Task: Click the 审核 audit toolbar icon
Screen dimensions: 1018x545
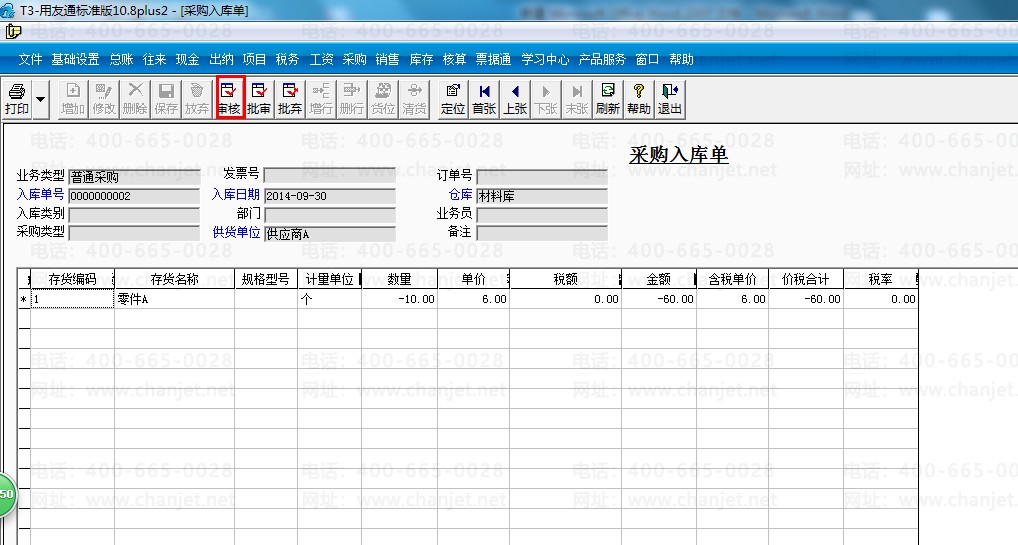Action: [230, 99]
